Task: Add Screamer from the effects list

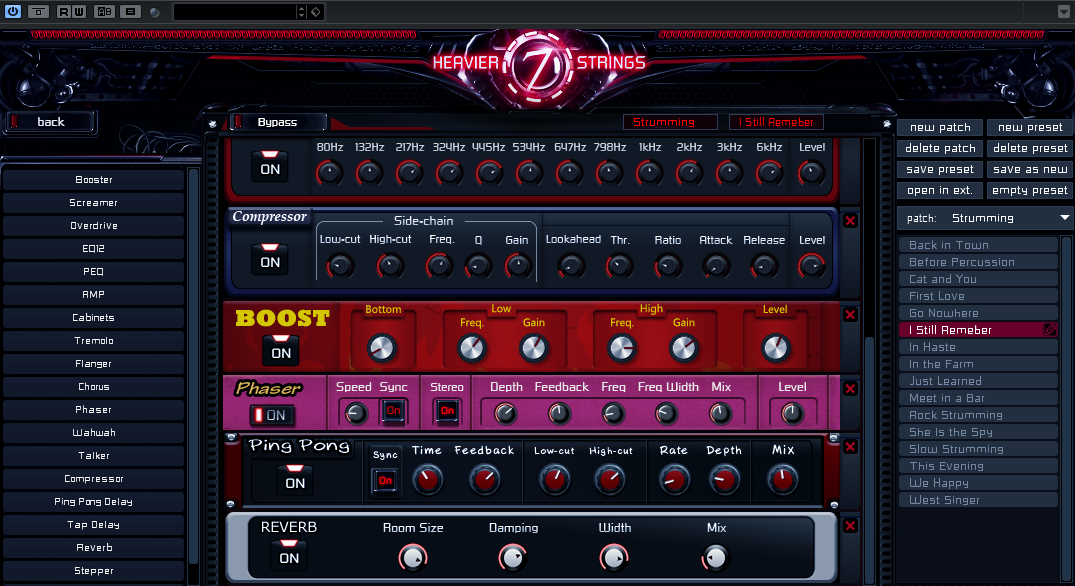Action: 94,203
